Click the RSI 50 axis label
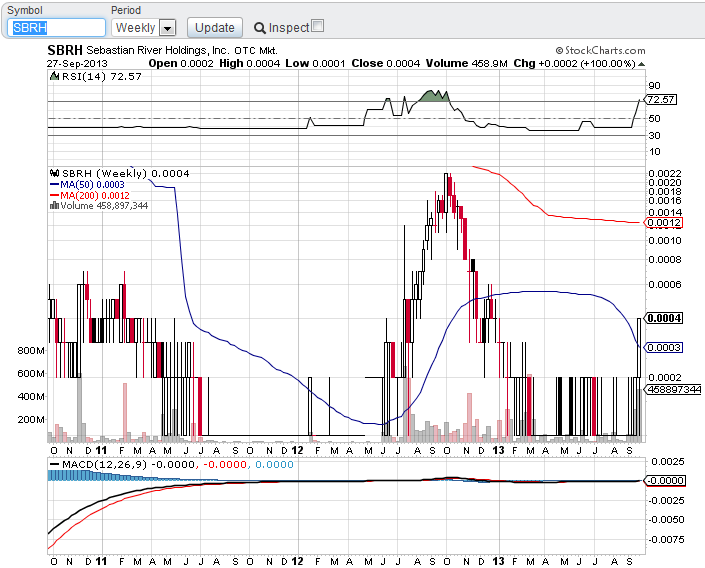The height and width of the screenshot is (568, 705). (654, 118)
